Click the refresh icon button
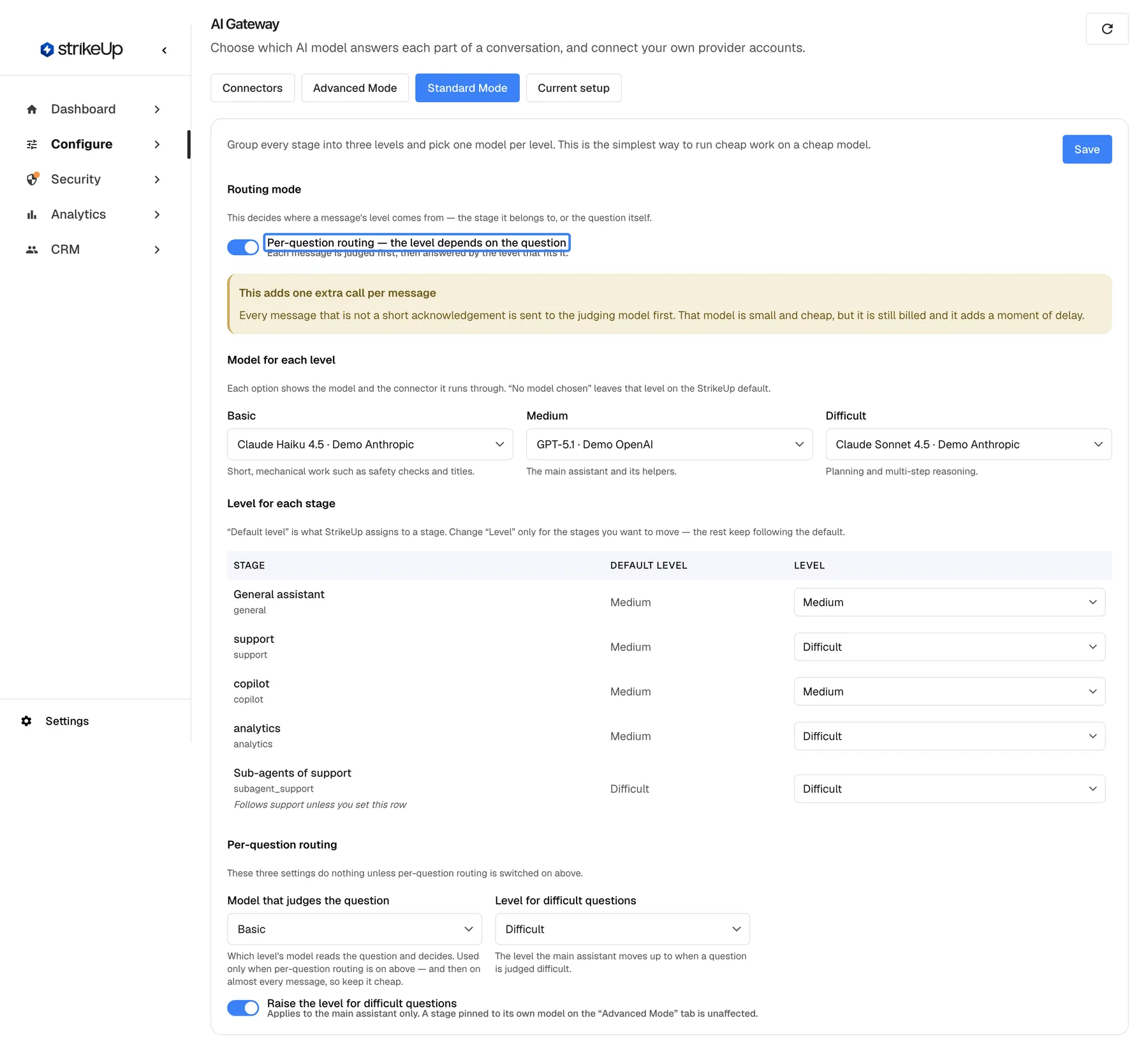Screen dimensions: 1148x1048 coord(1107,29)
